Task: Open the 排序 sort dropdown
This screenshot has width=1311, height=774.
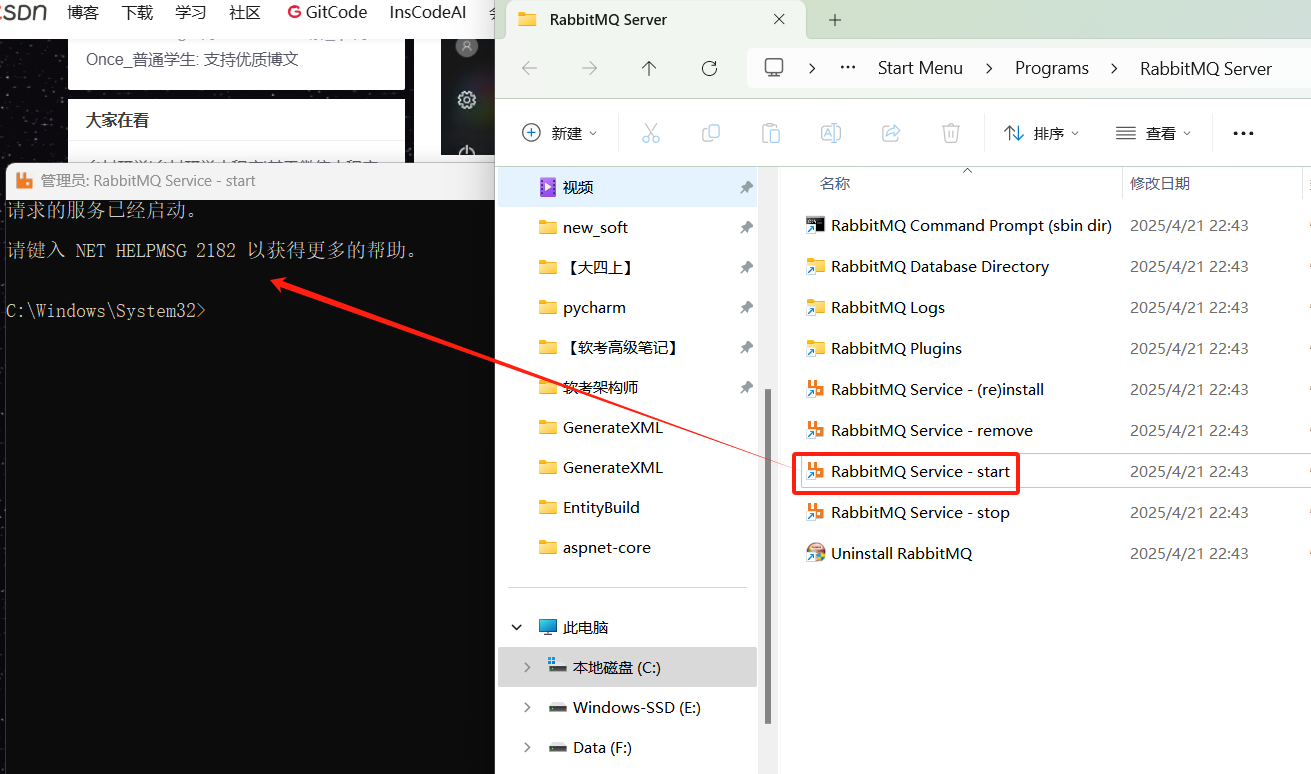Action: pyautogui.click(x=1042, y=133)
